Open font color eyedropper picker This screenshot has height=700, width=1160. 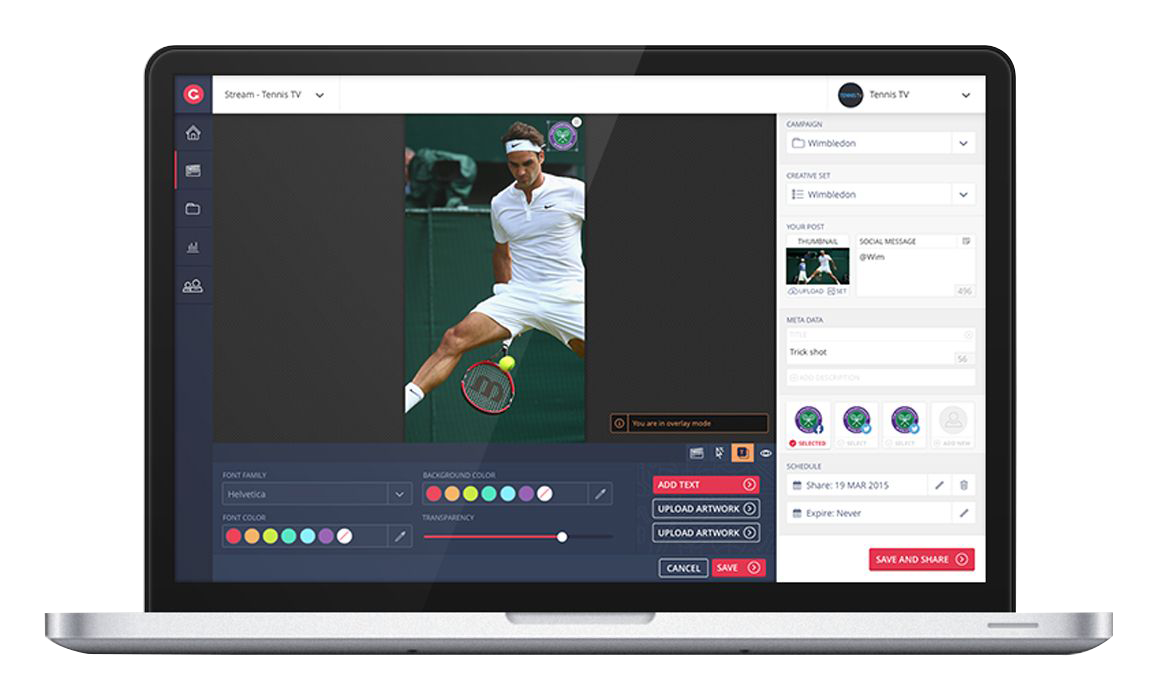(400, 536)
